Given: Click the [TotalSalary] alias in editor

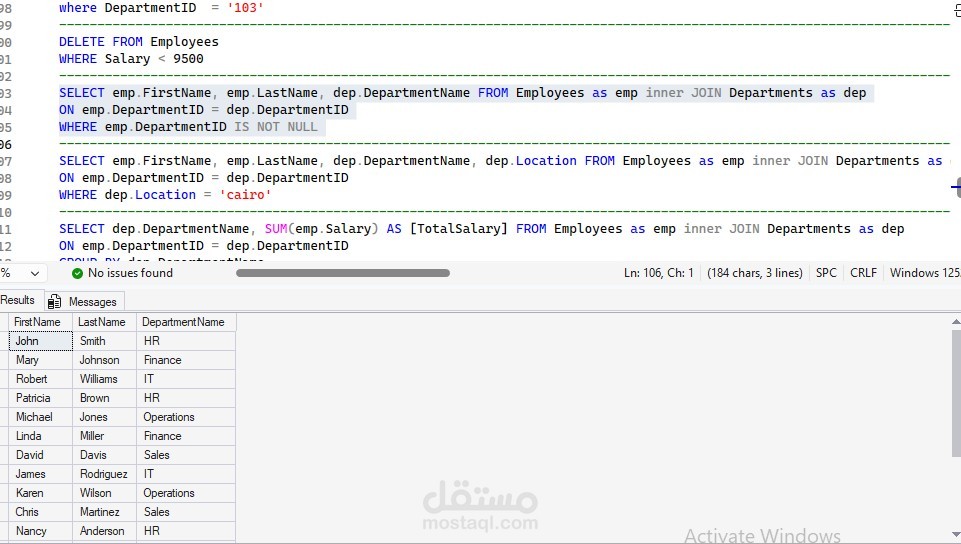Looking at the screenshot, I should coord(458,229).
